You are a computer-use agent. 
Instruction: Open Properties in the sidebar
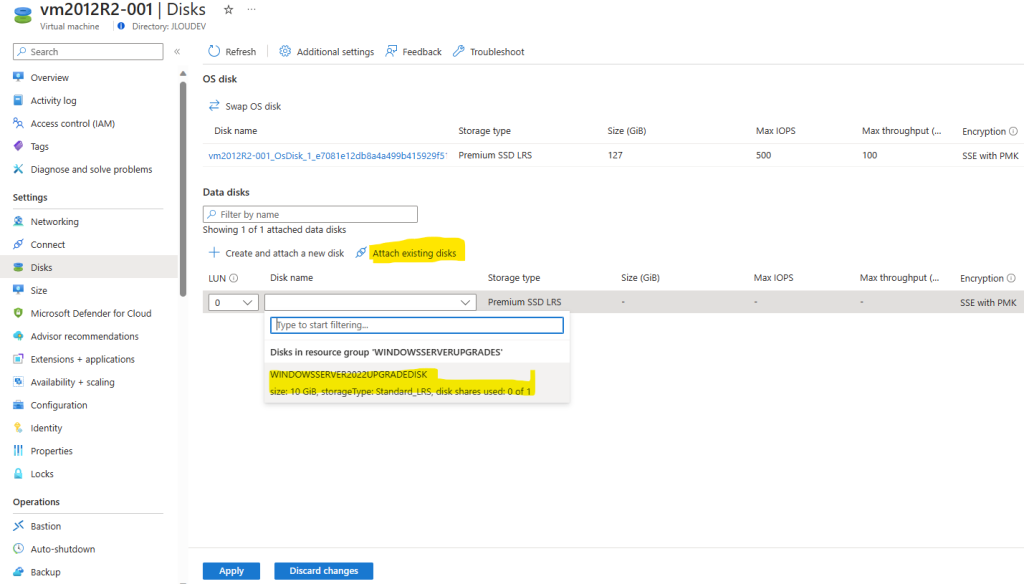pos(52,450)
